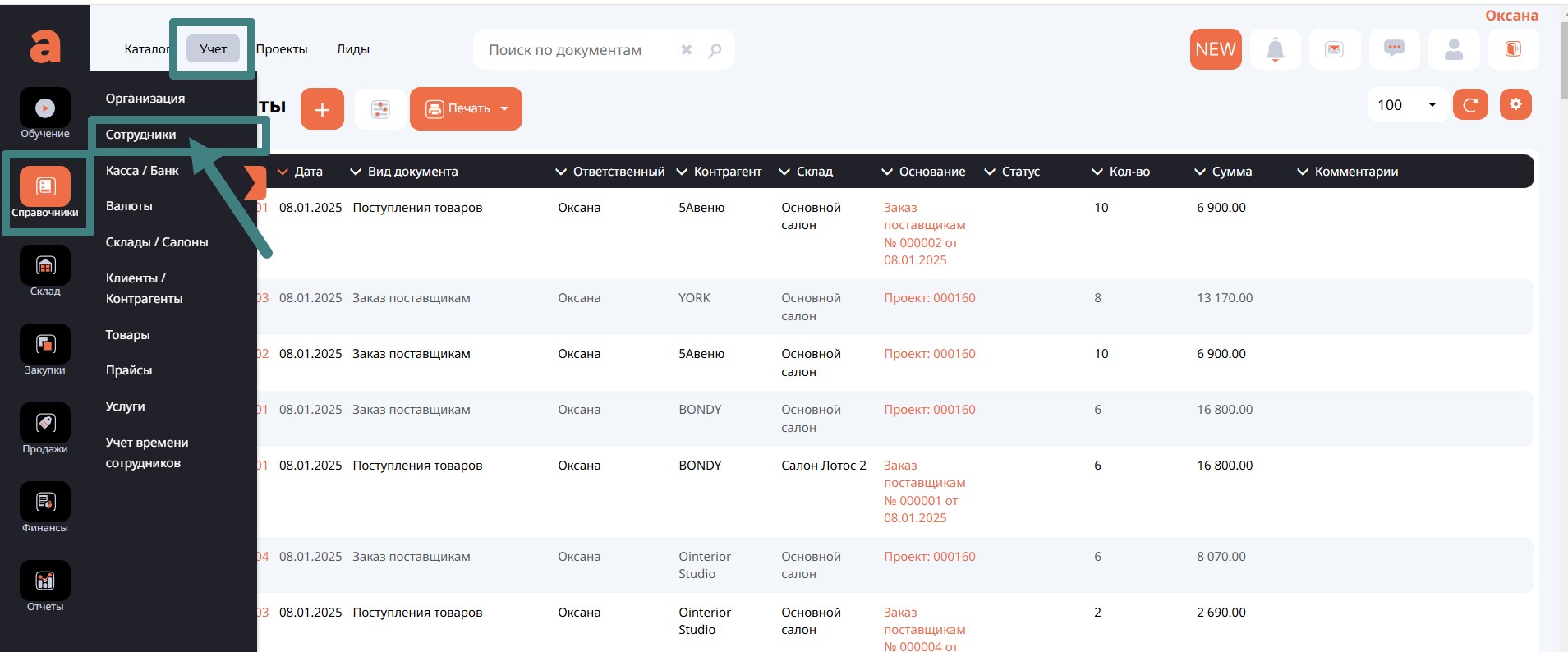Open the Закупки sidebar icon
1568x652 pixels.
45,346
